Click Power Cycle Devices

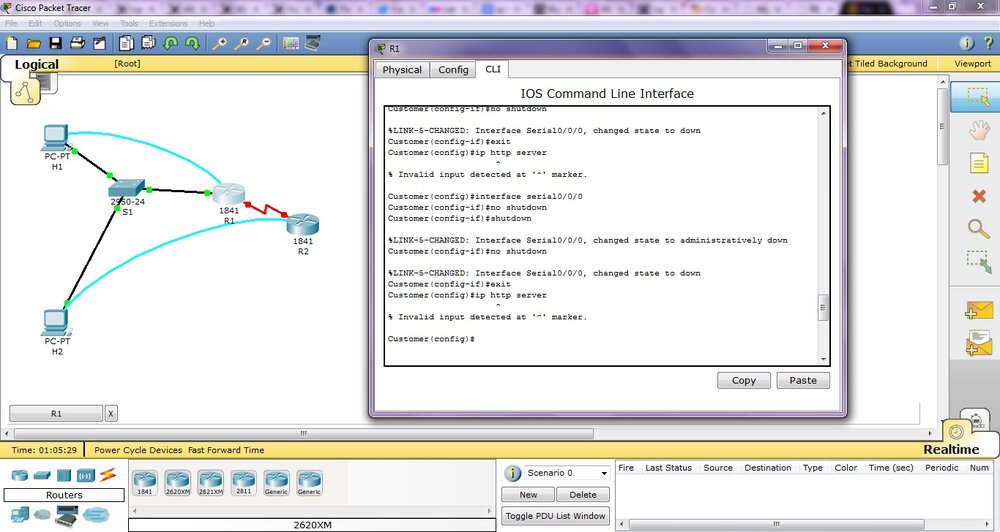(x=138, y=450)
